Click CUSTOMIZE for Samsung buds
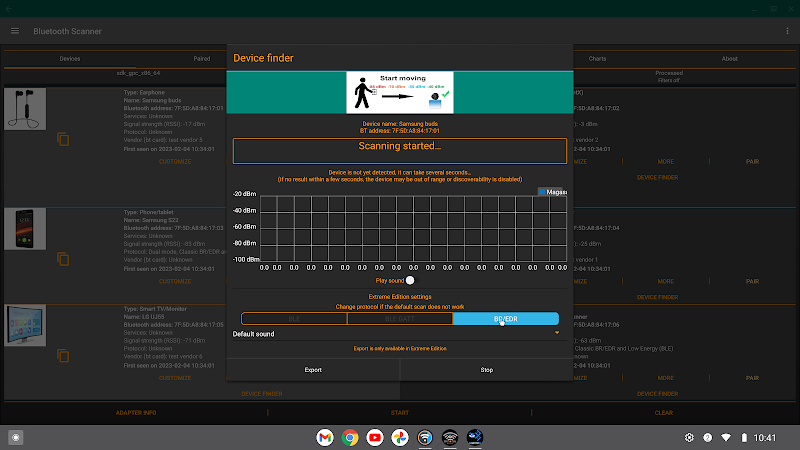Screen dimensions: 800x450 (175, 162)
